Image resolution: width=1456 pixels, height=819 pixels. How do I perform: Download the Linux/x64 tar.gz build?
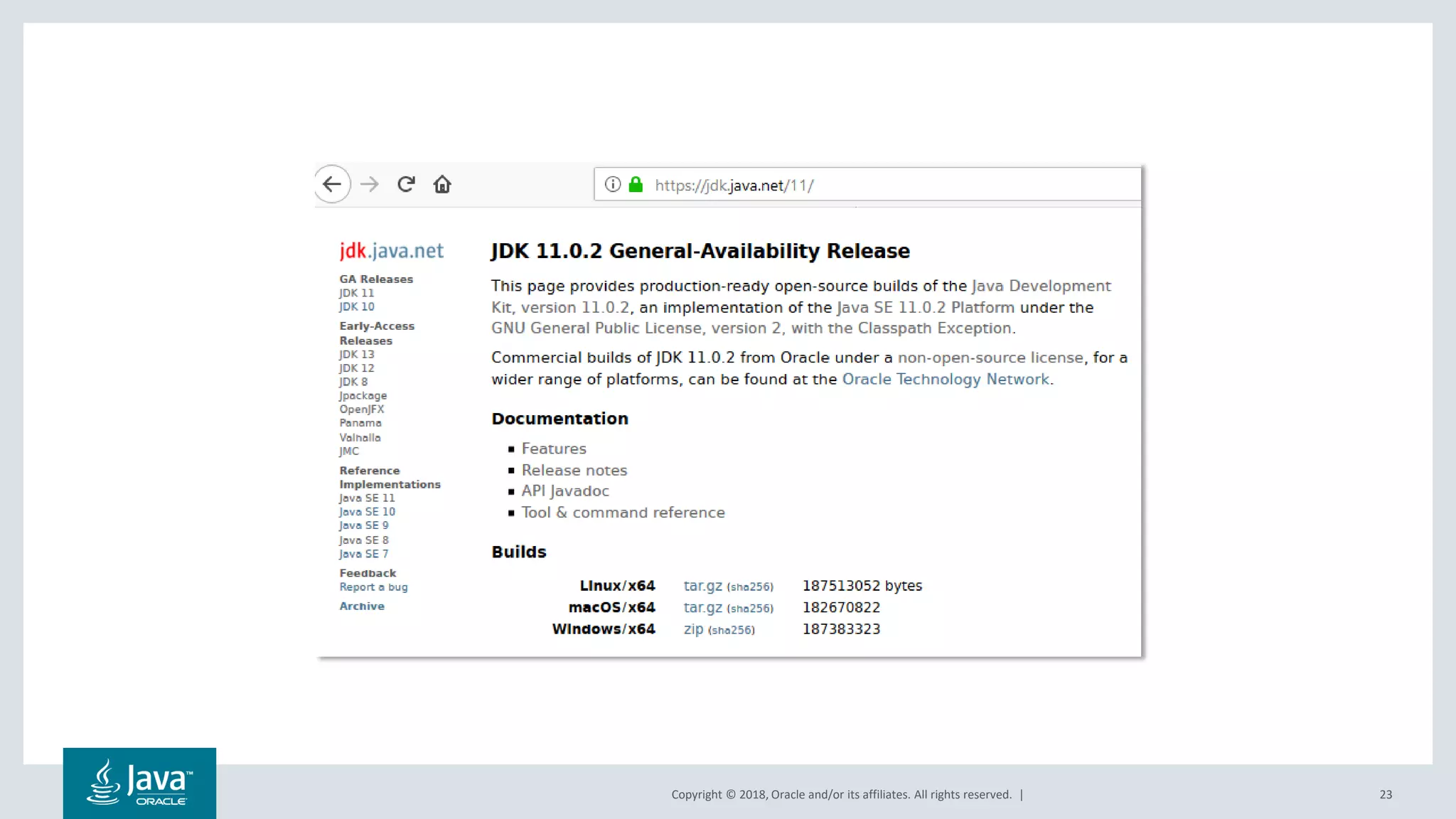[x=702, y=586]
